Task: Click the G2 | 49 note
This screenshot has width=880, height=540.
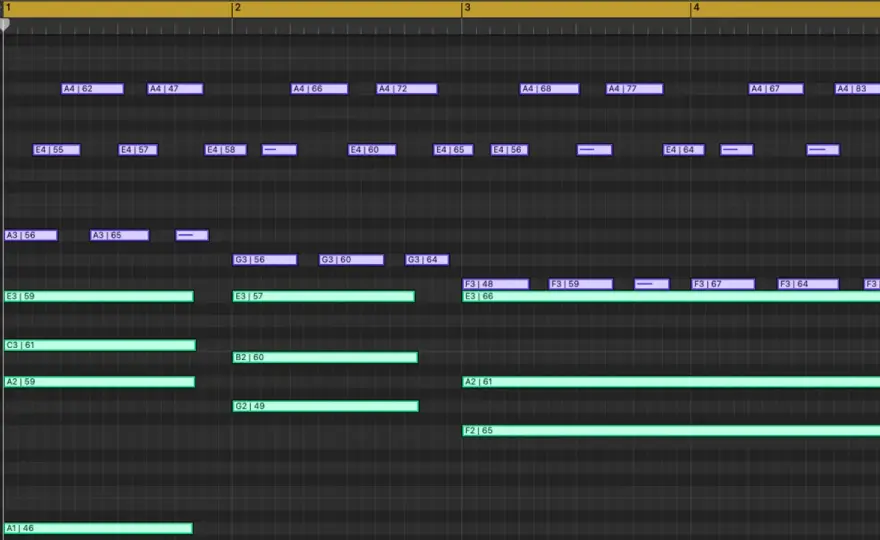Action: coord(326,406)
